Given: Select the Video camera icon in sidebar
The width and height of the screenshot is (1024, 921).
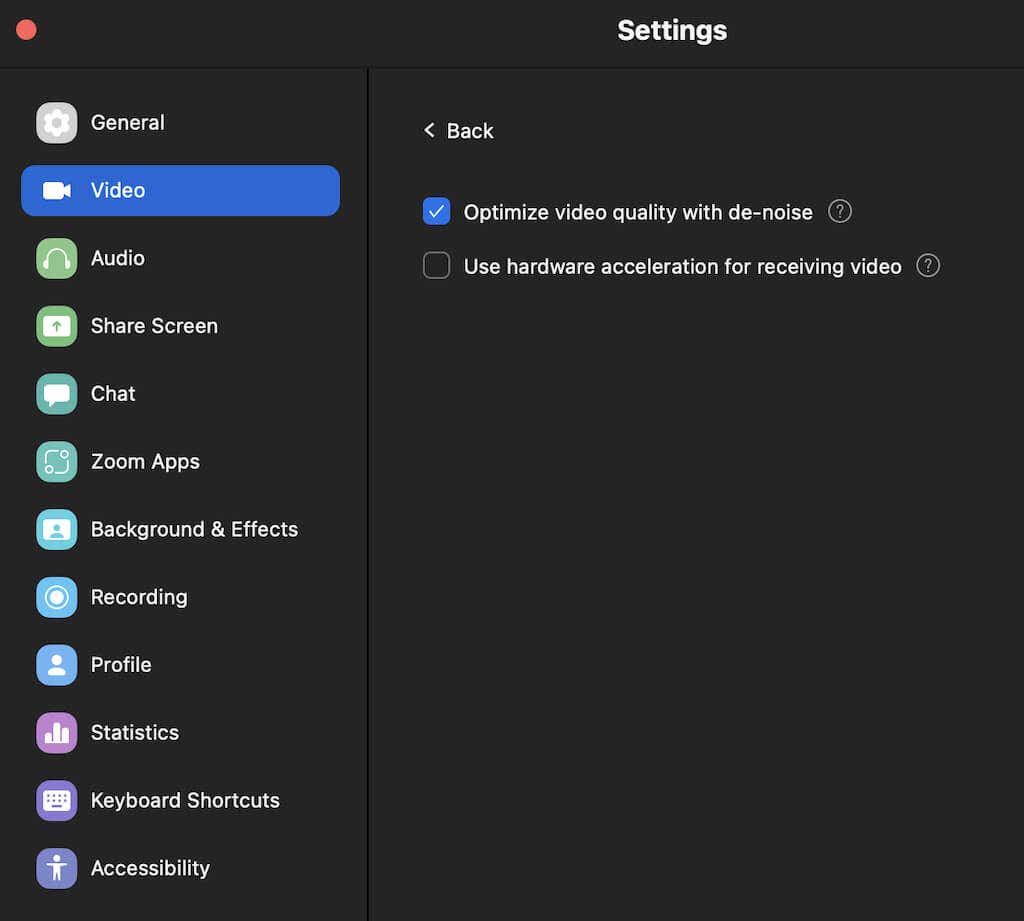Looking at the screenshot, I should tap(56, 190).
